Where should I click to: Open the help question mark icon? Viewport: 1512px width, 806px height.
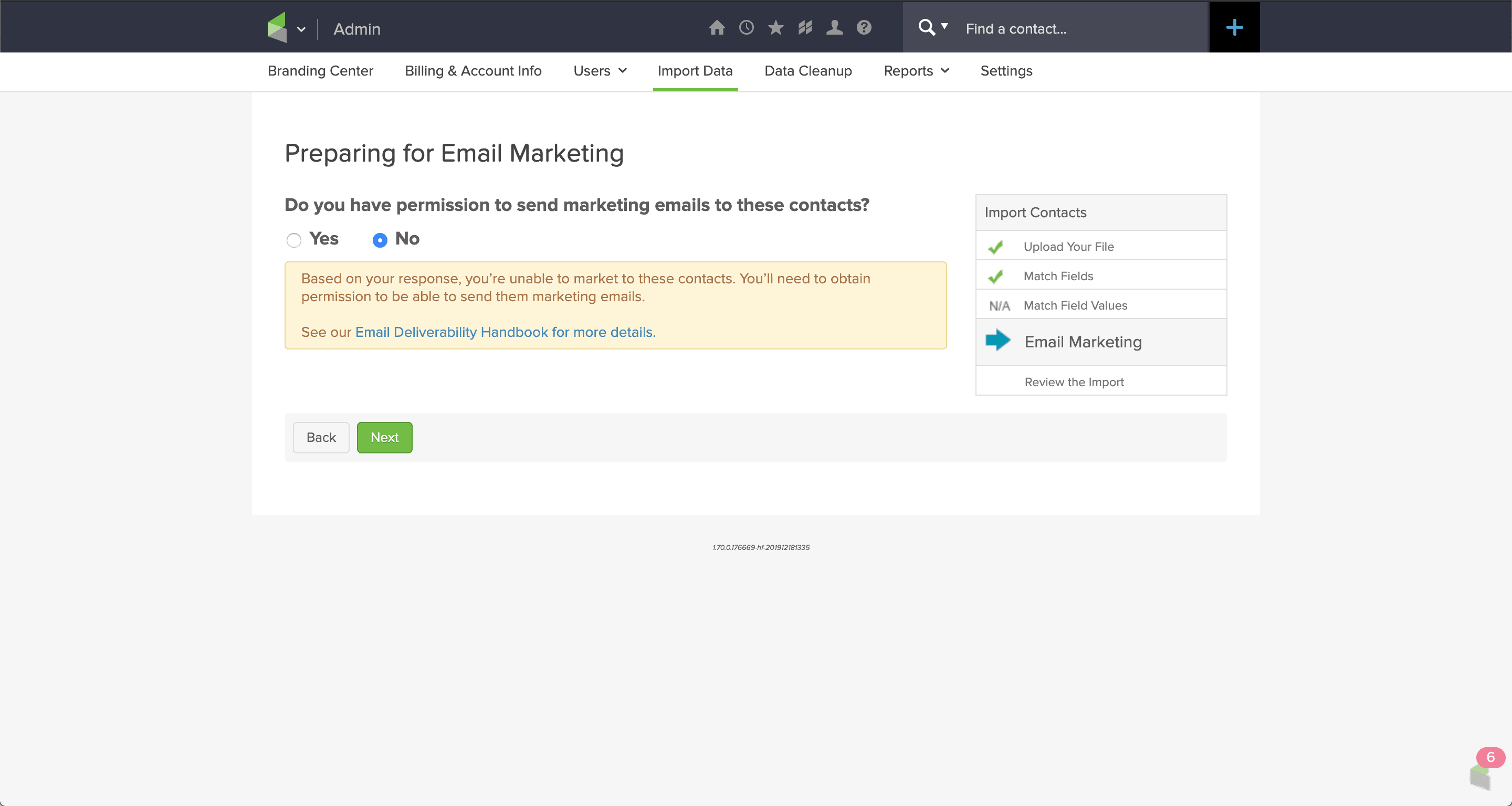(864, 28)
